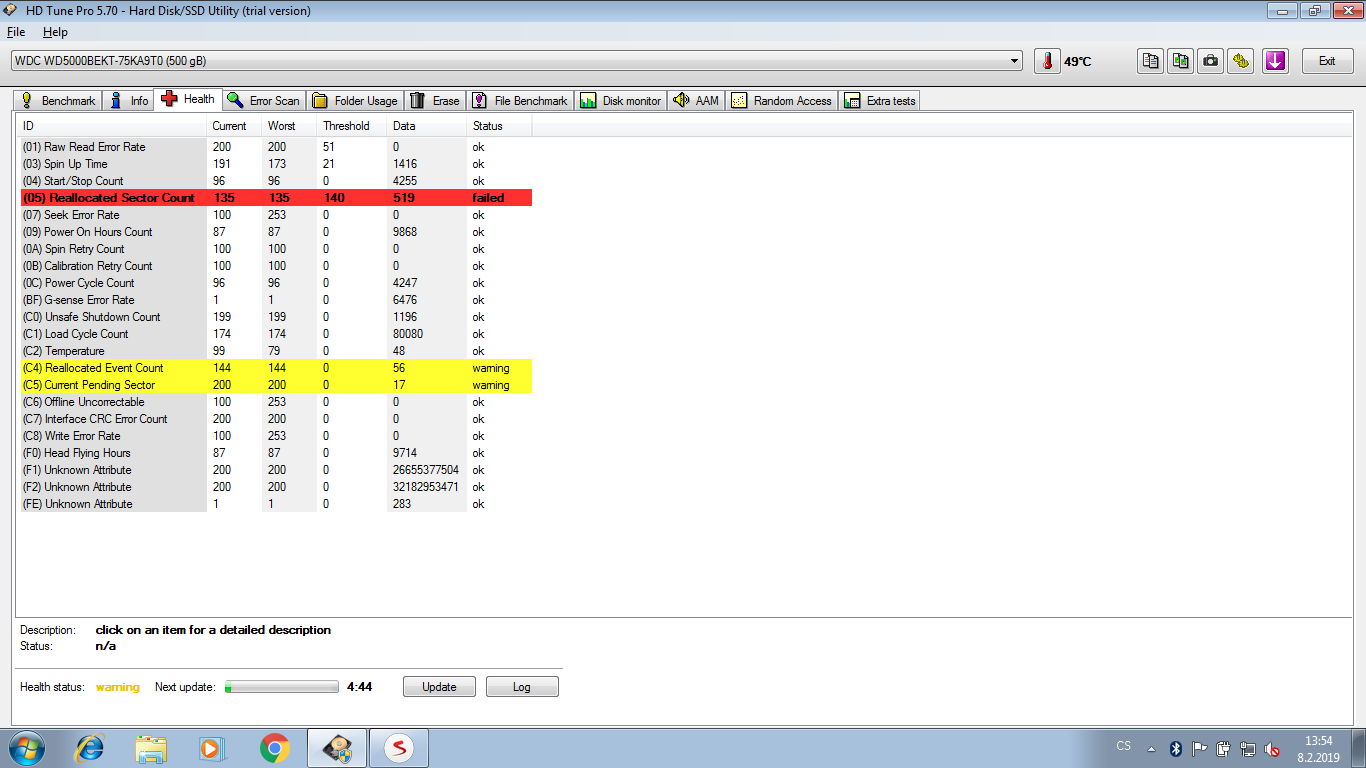The image size is (1366, 768).
Task: Click the battery power tray icon
Action: pyautogui.click(x=1224, y=748)
